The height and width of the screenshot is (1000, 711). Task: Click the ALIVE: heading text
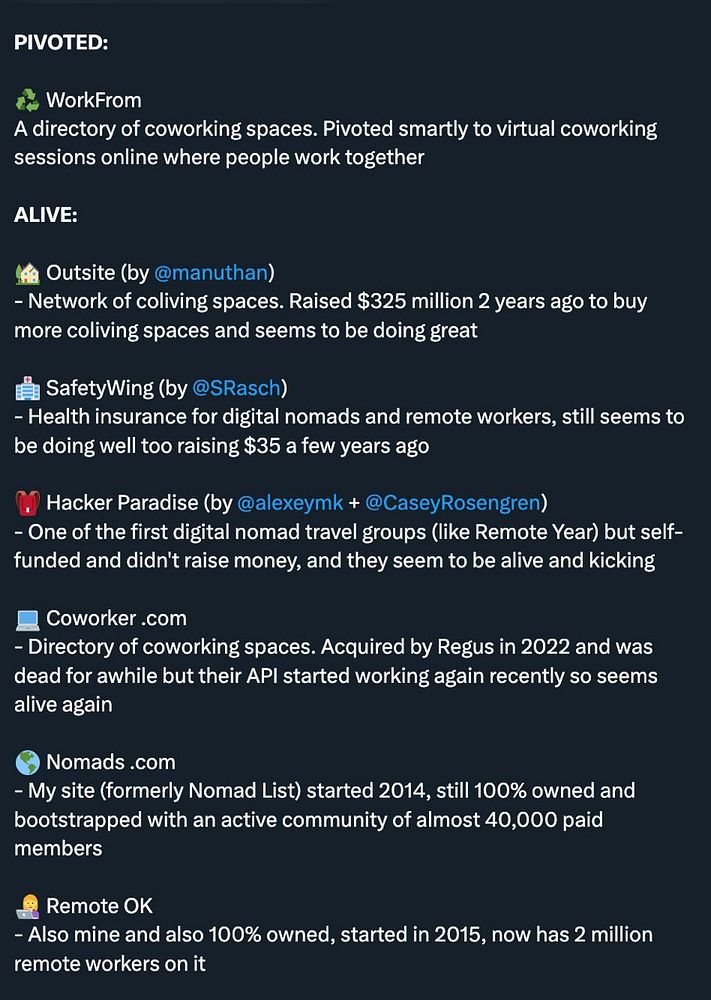pyautogui.click(x=46, y=215)
